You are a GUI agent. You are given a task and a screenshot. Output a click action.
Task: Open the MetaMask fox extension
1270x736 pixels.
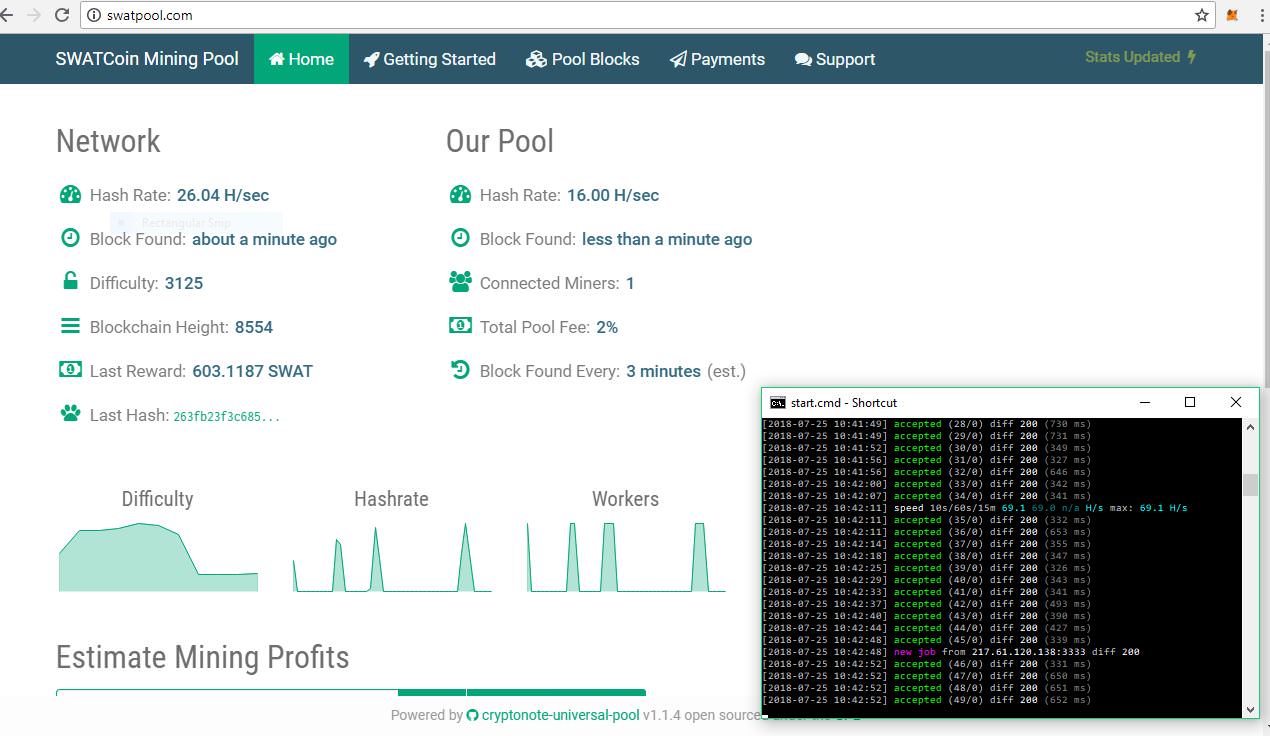(1233, 15)
